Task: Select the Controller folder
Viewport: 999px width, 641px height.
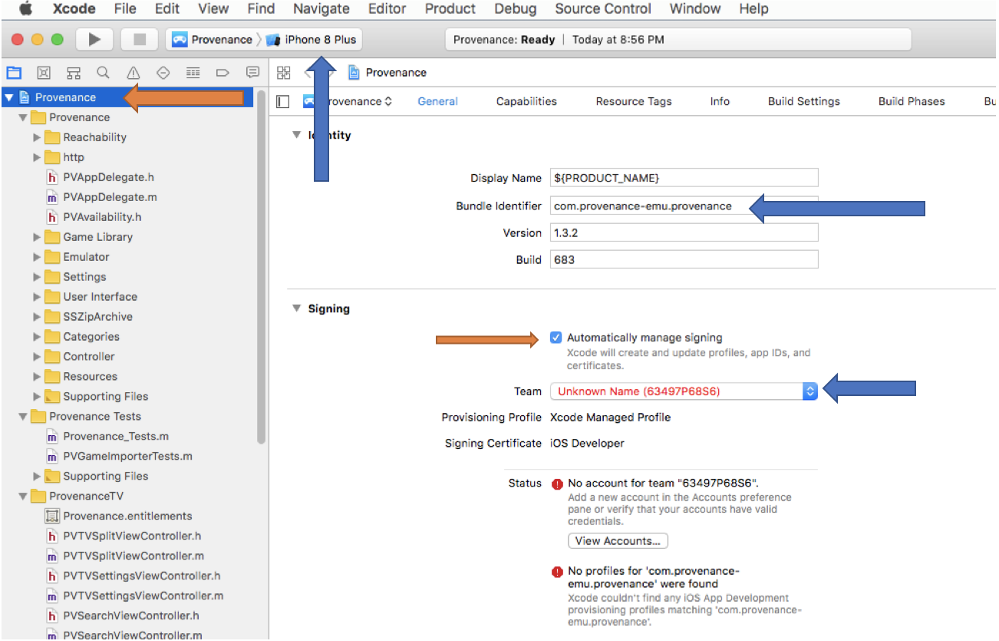Action: pos(80,357)
